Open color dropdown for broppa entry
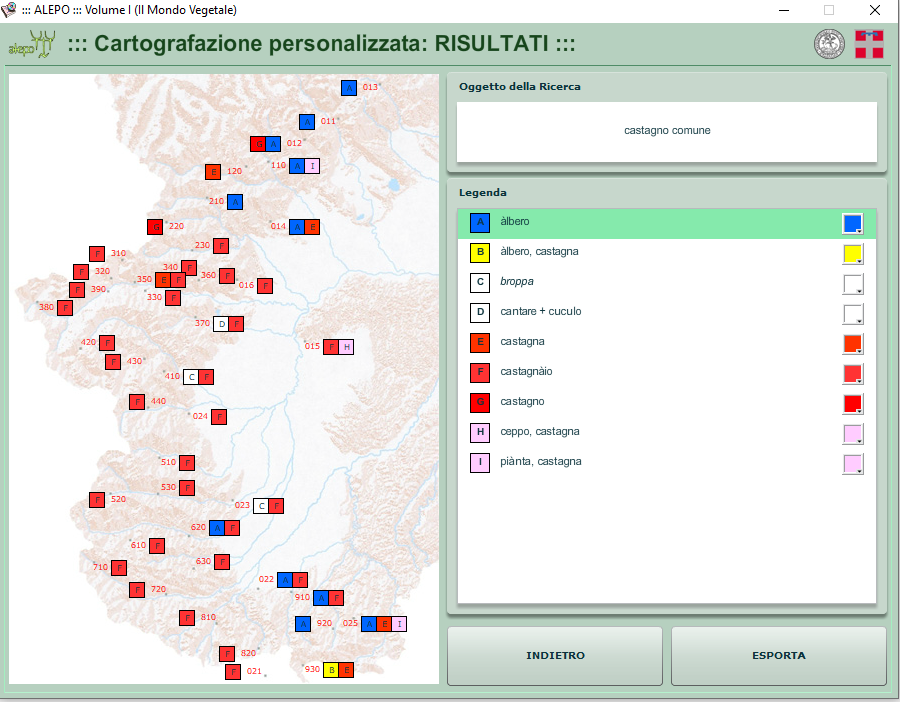The width and height of the screenshot is (900, 702). (x=853, y=284)
